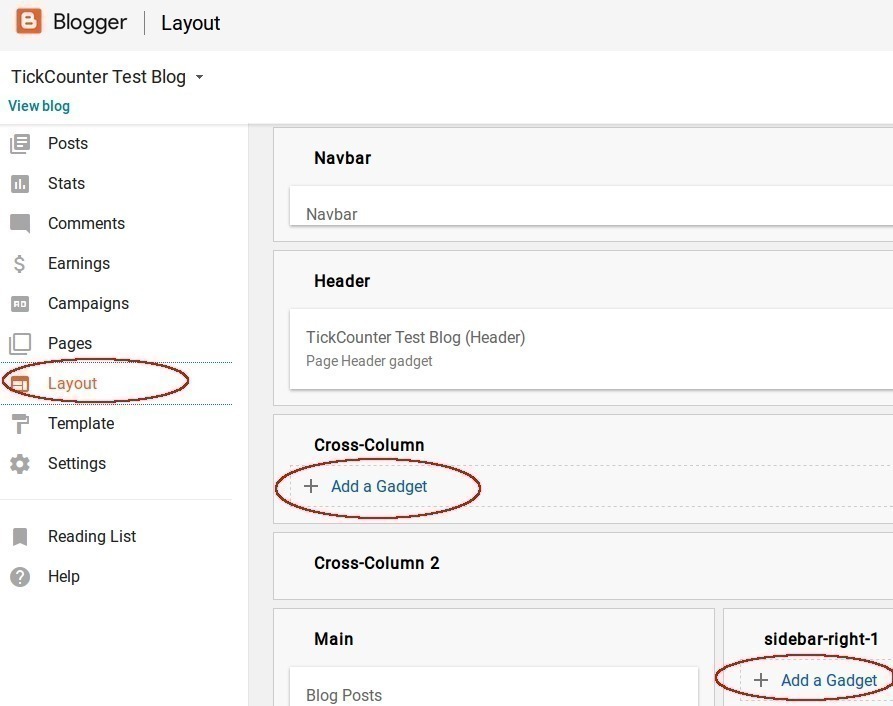Click the Earnings dollar sign icon
This screenshot has width=893, height=706.
click(x=20, y=264)
